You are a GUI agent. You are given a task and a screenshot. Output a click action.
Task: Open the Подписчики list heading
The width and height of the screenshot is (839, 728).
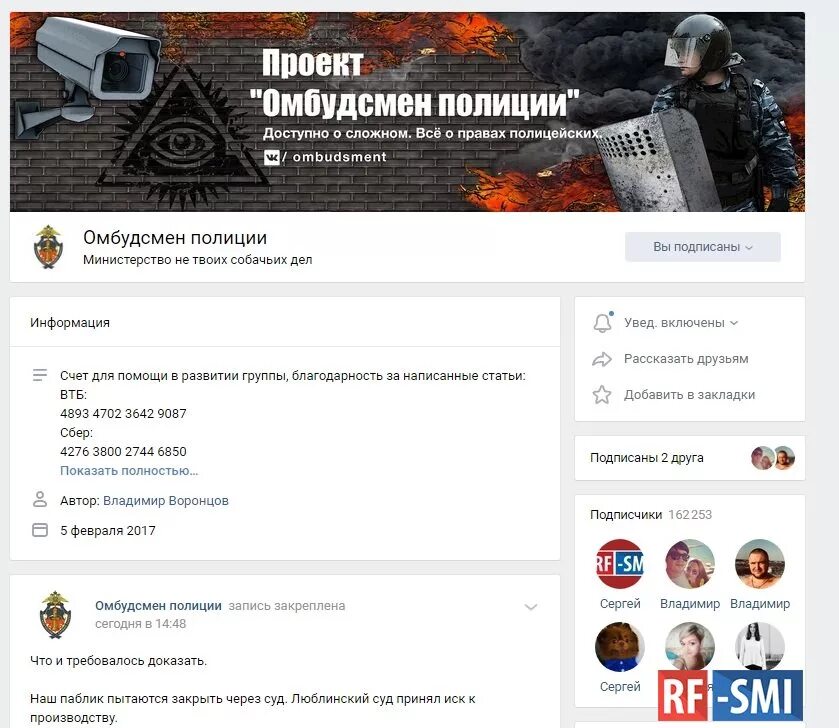pyautogui.click(x=626, y=515)
